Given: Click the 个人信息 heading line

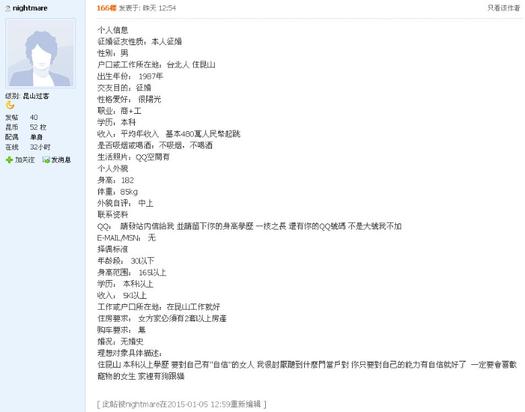Looking at the screenshot, I should 112,30.
